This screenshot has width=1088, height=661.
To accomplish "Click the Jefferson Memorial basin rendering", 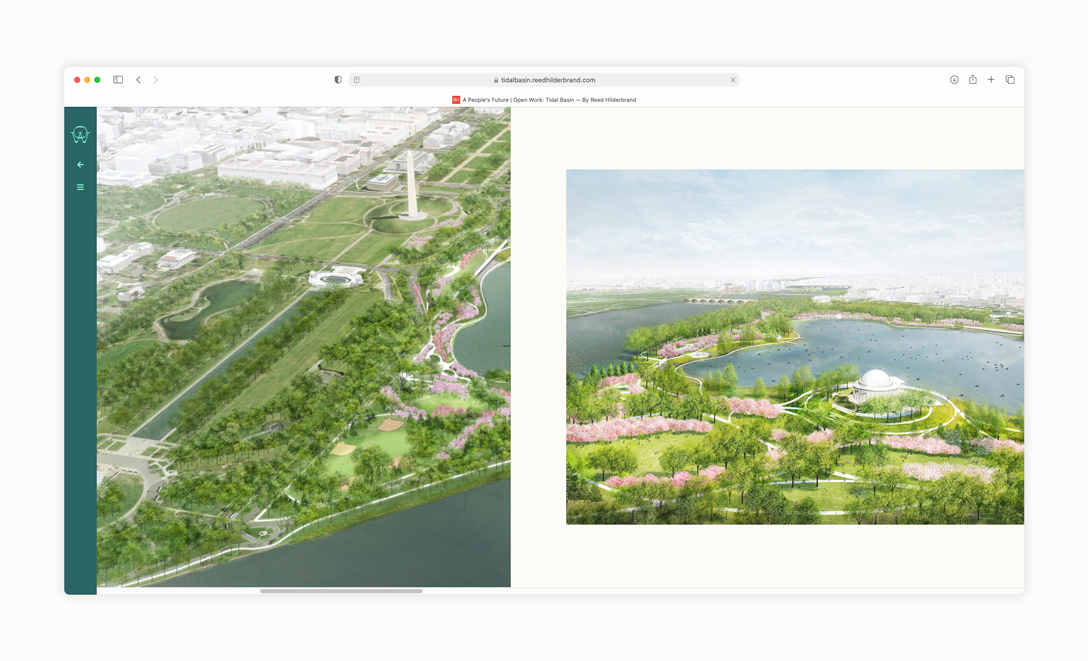I will click(x=795, y=345).
